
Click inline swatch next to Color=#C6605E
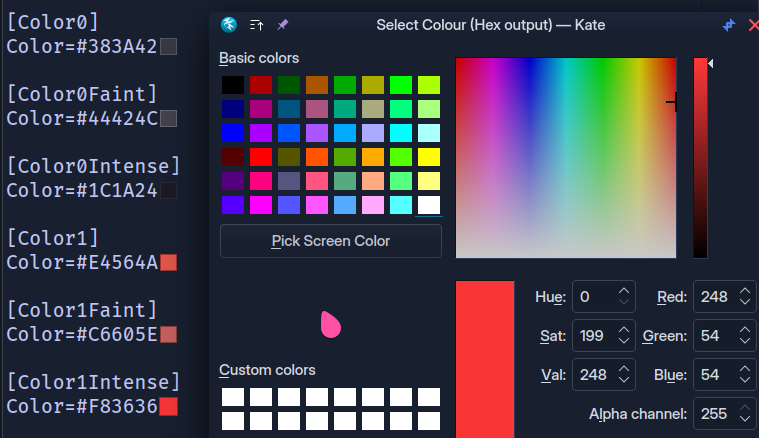pos(168,334)
